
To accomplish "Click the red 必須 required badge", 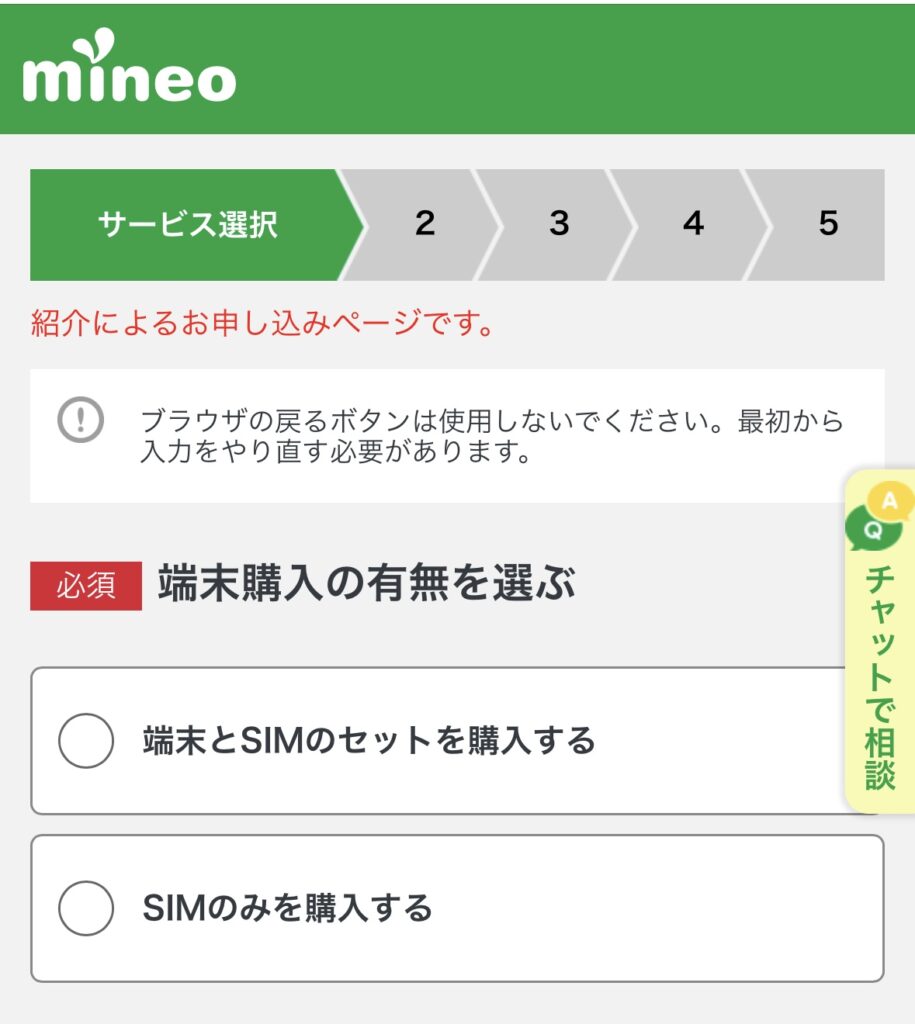I will (86, 586).
